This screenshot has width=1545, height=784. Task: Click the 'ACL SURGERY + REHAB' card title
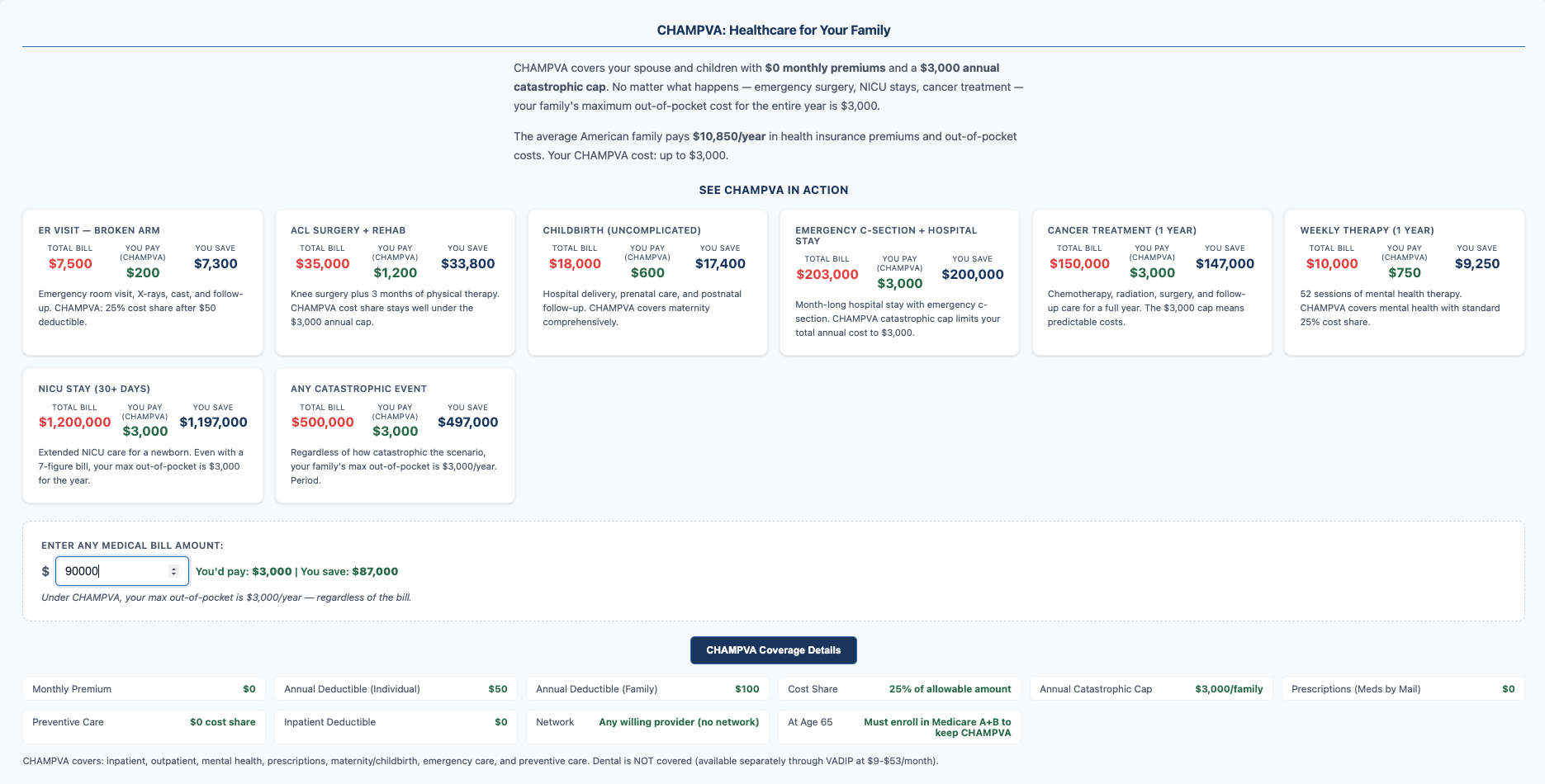click(x=348, y=230)
